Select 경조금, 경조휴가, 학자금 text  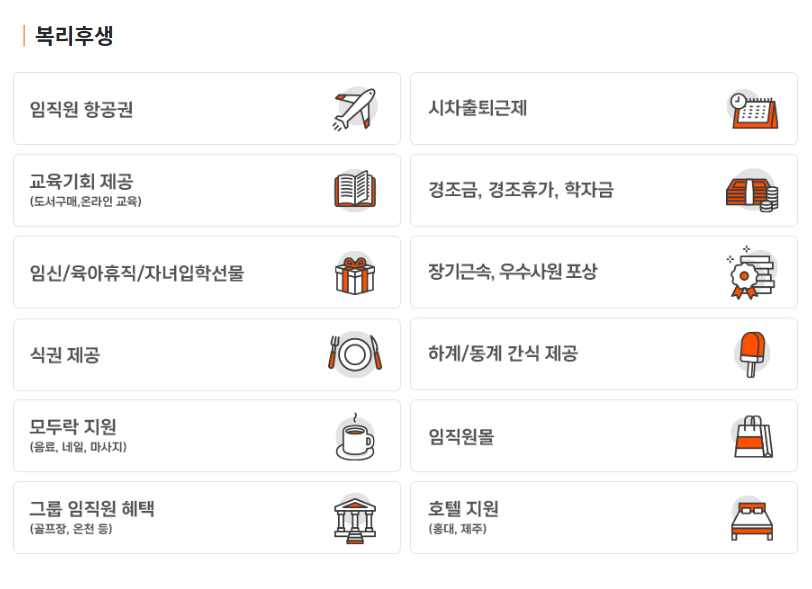[x=520, y=190]
